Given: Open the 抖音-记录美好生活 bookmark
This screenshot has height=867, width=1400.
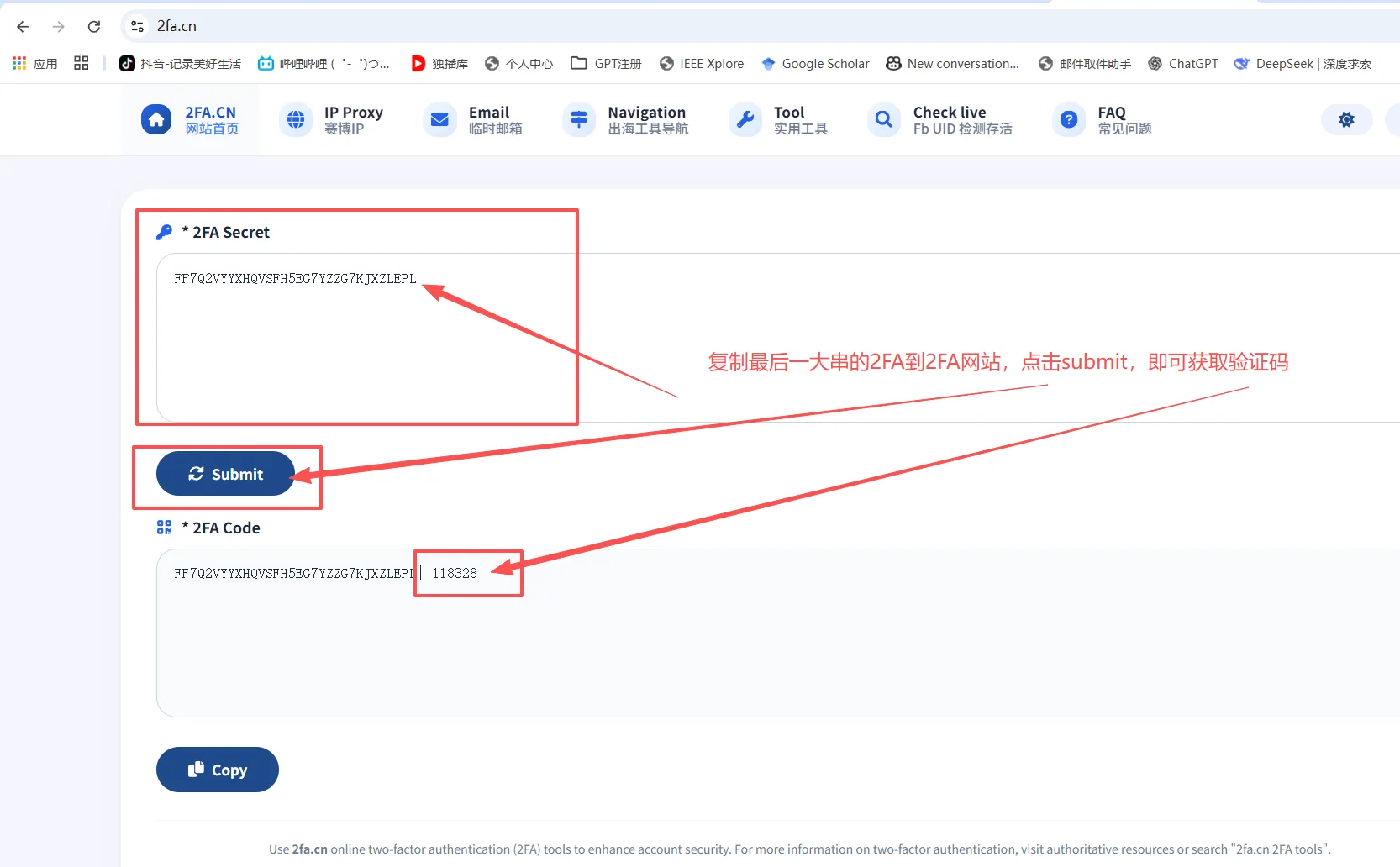Looking at the screenshot, I should [180, 63].
